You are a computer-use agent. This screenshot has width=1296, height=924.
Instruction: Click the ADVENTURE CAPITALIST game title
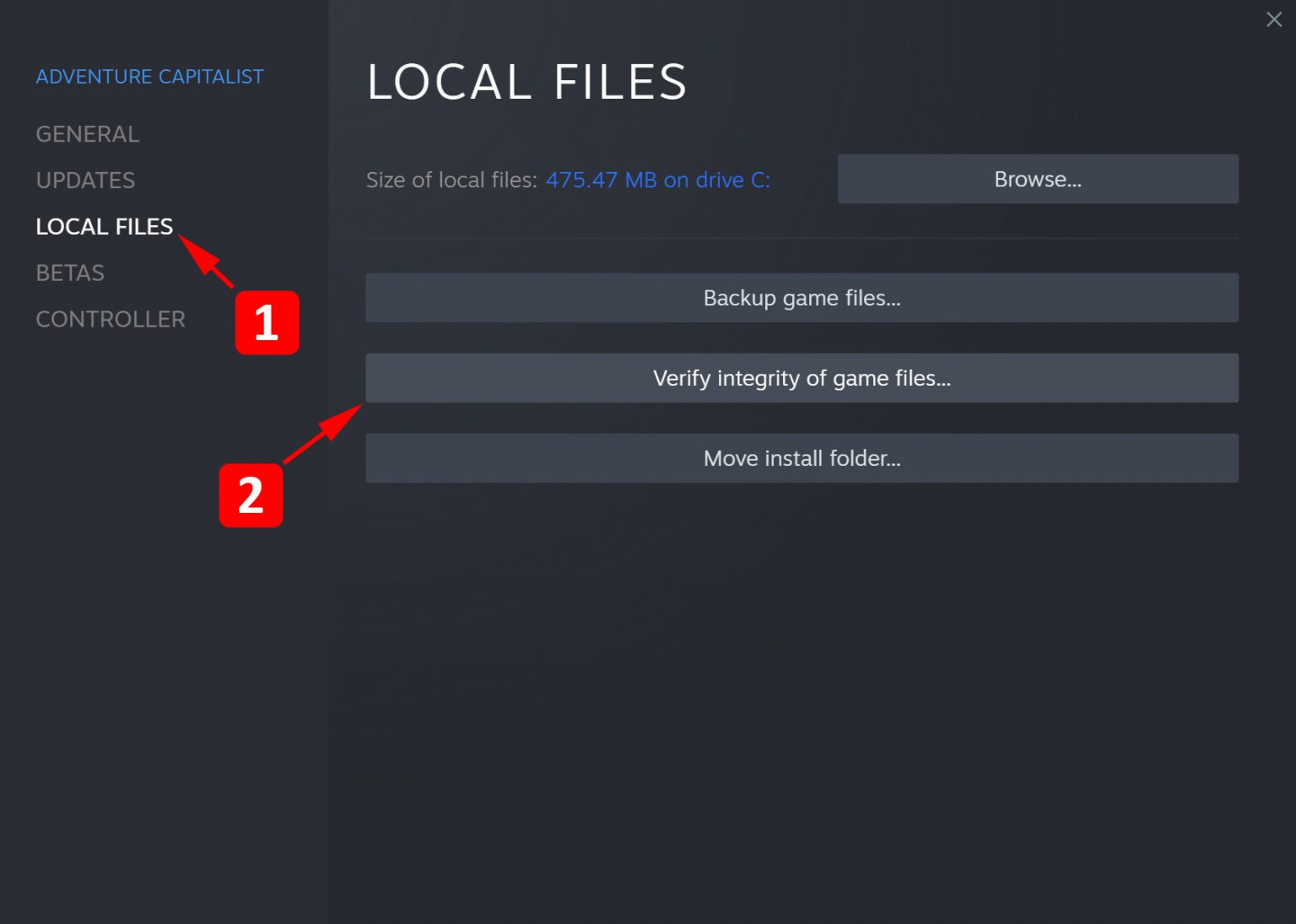click(x=149, y=76)
